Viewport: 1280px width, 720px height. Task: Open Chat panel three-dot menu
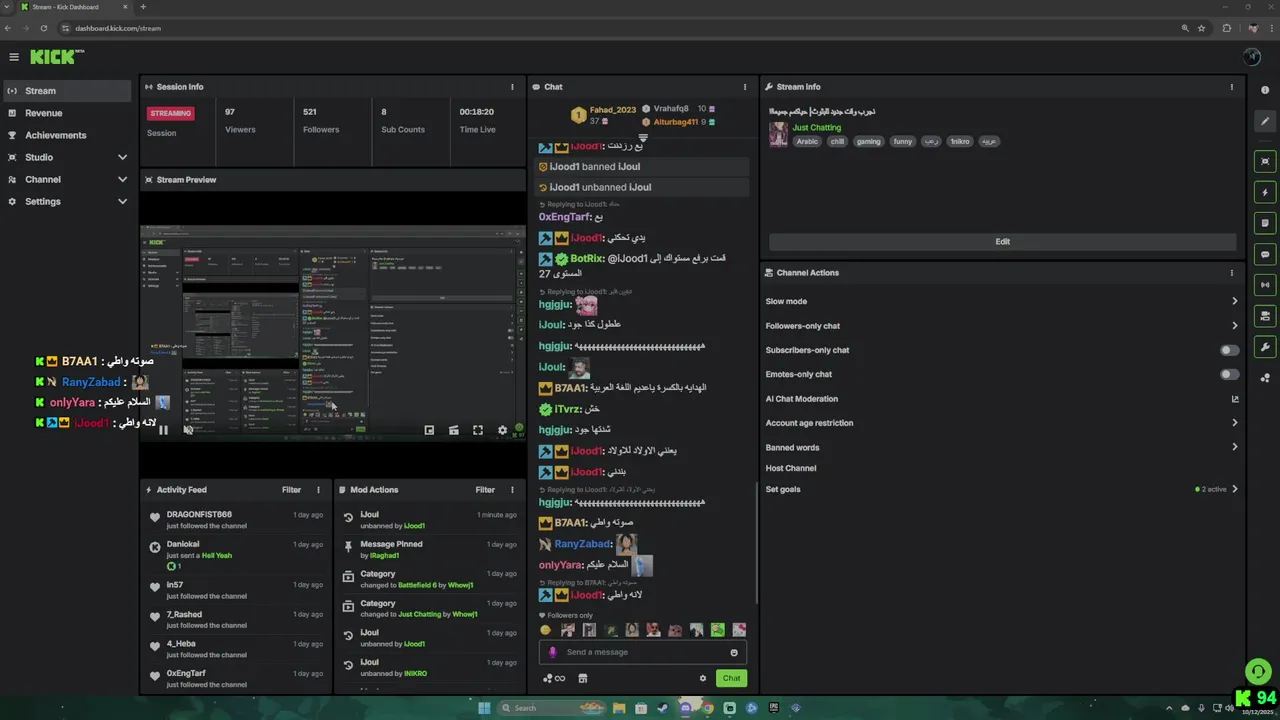pos(744,87)
